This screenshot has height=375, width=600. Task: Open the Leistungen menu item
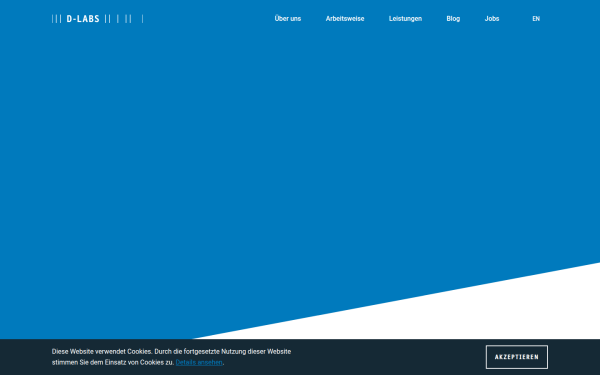click(405, 19)
